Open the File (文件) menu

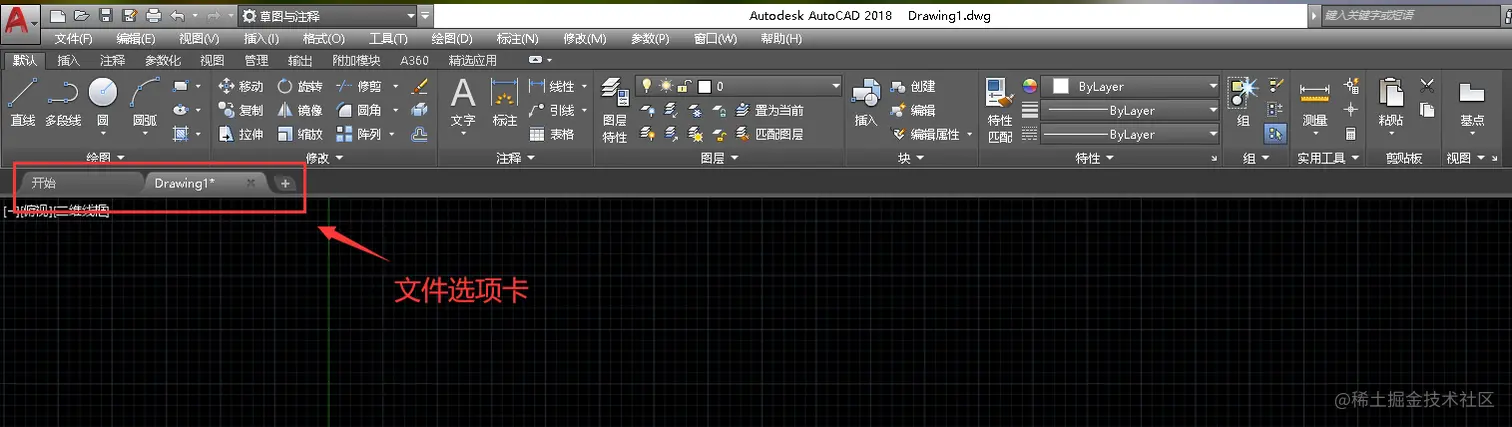pos(73,39)
